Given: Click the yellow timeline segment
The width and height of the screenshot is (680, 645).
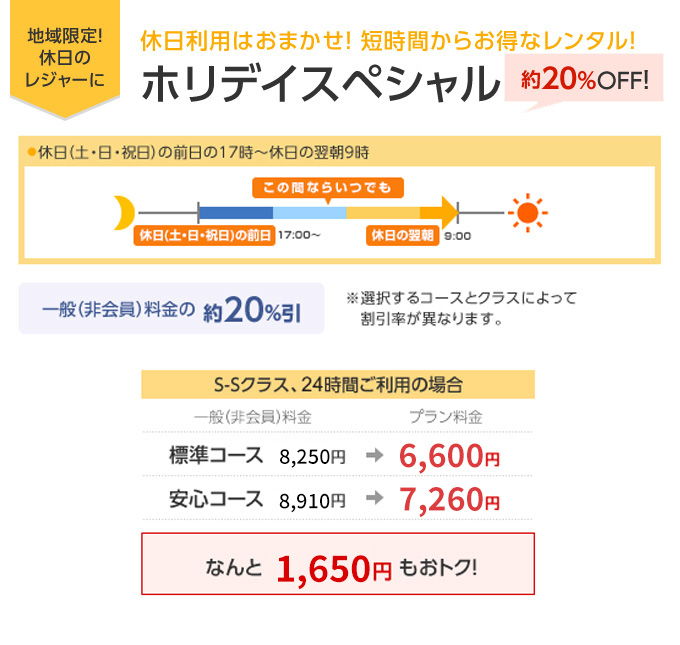Looking at the screenshot, I should tap(382, 213).
